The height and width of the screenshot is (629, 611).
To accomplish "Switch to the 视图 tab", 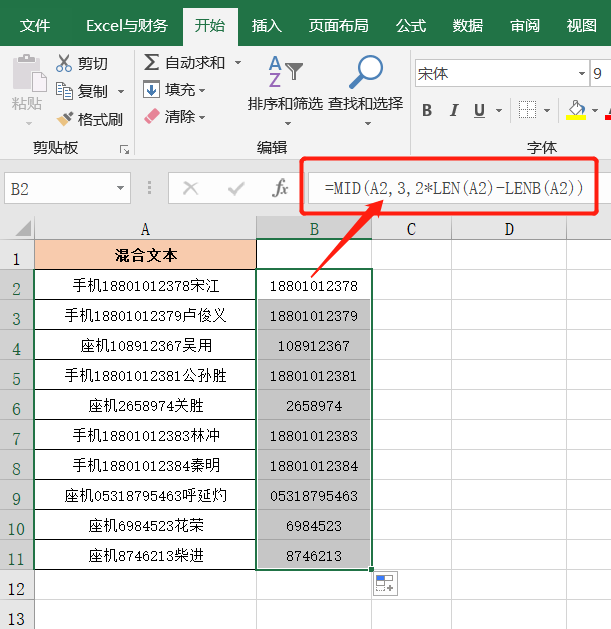I will [581, 26].
